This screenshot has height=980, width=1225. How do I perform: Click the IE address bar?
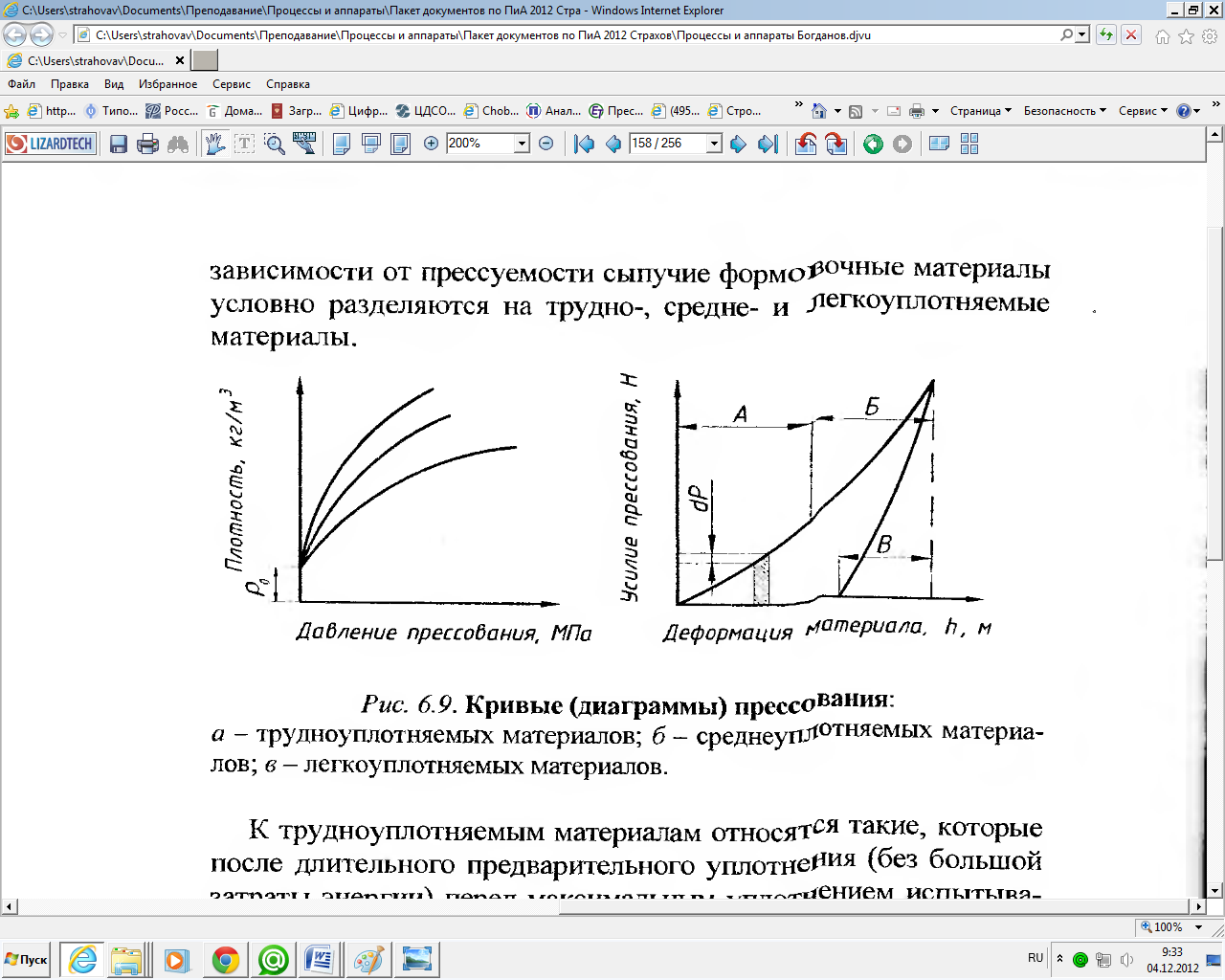565,35
